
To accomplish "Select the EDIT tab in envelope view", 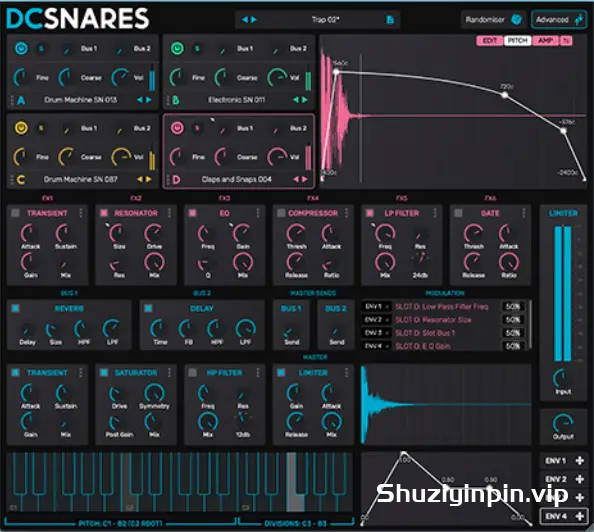I will click(x=490, y=41).
